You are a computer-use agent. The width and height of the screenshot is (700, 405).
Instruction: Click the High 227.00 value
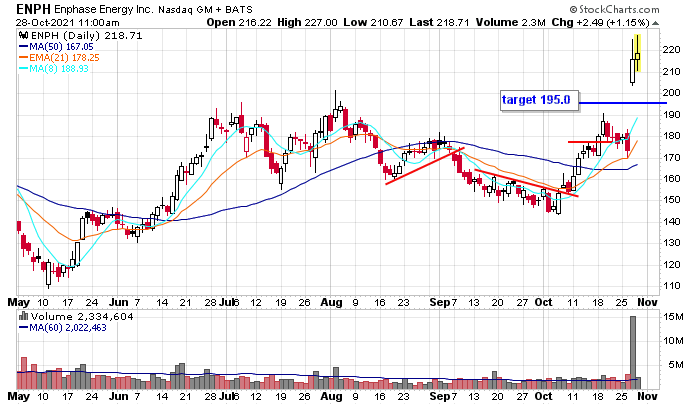(x=307, y=22)
